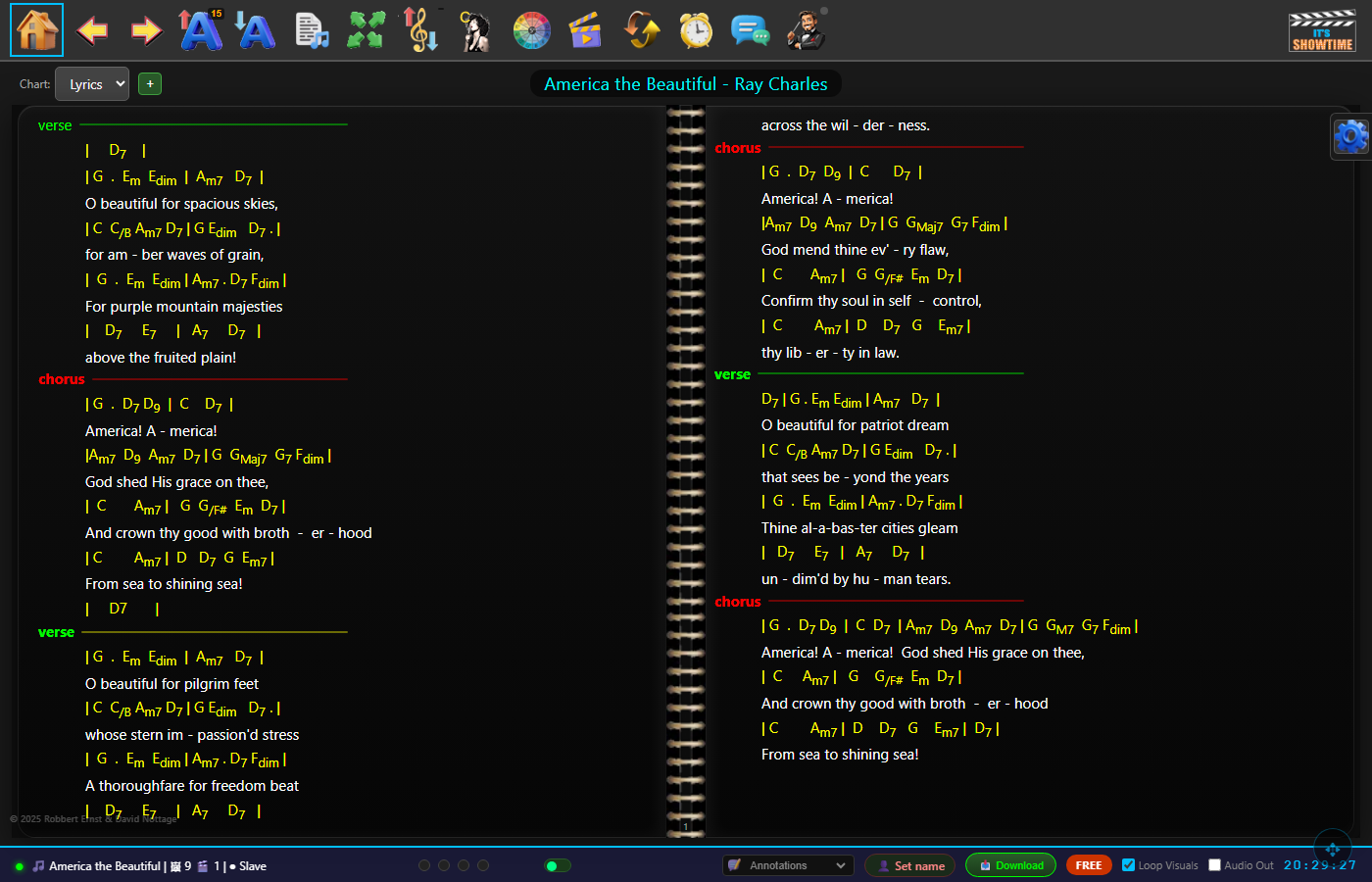1372x882 pixels.
Task: Click the lyric "above the fruited plain!"
Action: pyautogui.click(x=161, y=358)
